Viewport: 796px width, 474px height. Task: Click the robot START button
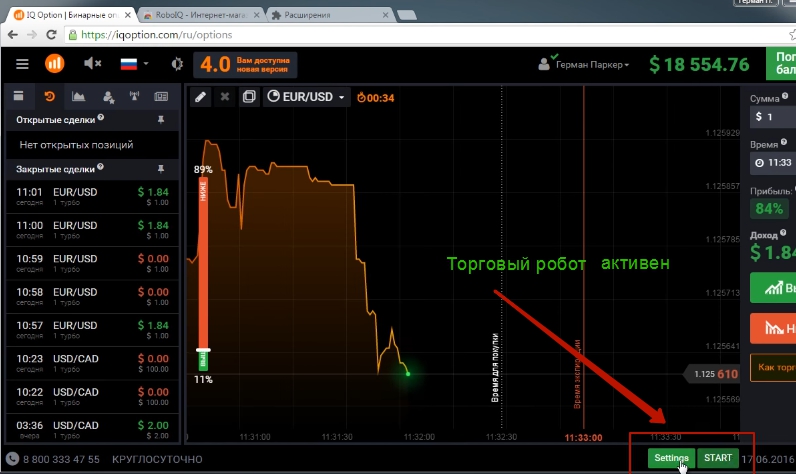pyautogui.click(x=718, y=458)
